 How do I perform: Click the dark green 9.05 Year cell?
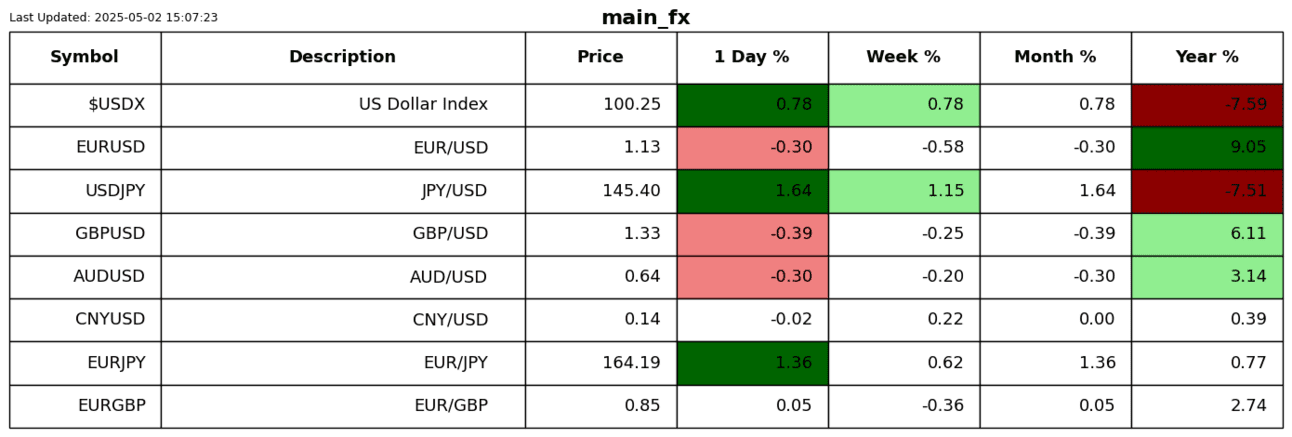click(x=1207, y=148)
